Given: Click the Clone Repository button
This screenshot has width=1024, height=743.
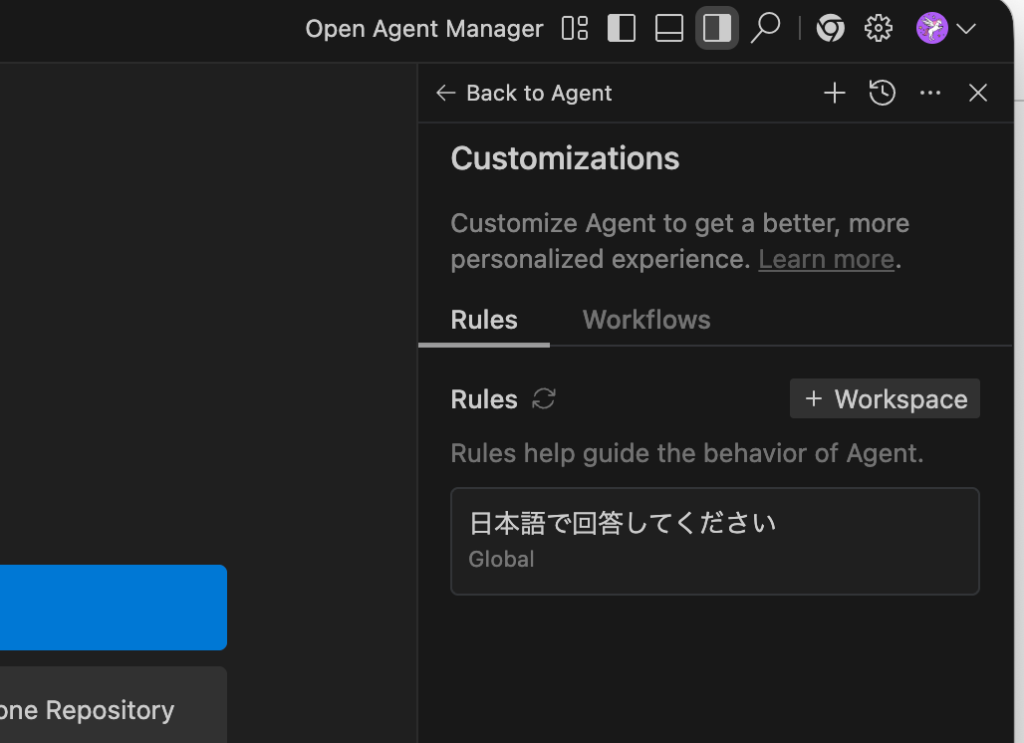Looking at the screenshot, I should click(100, 710).
